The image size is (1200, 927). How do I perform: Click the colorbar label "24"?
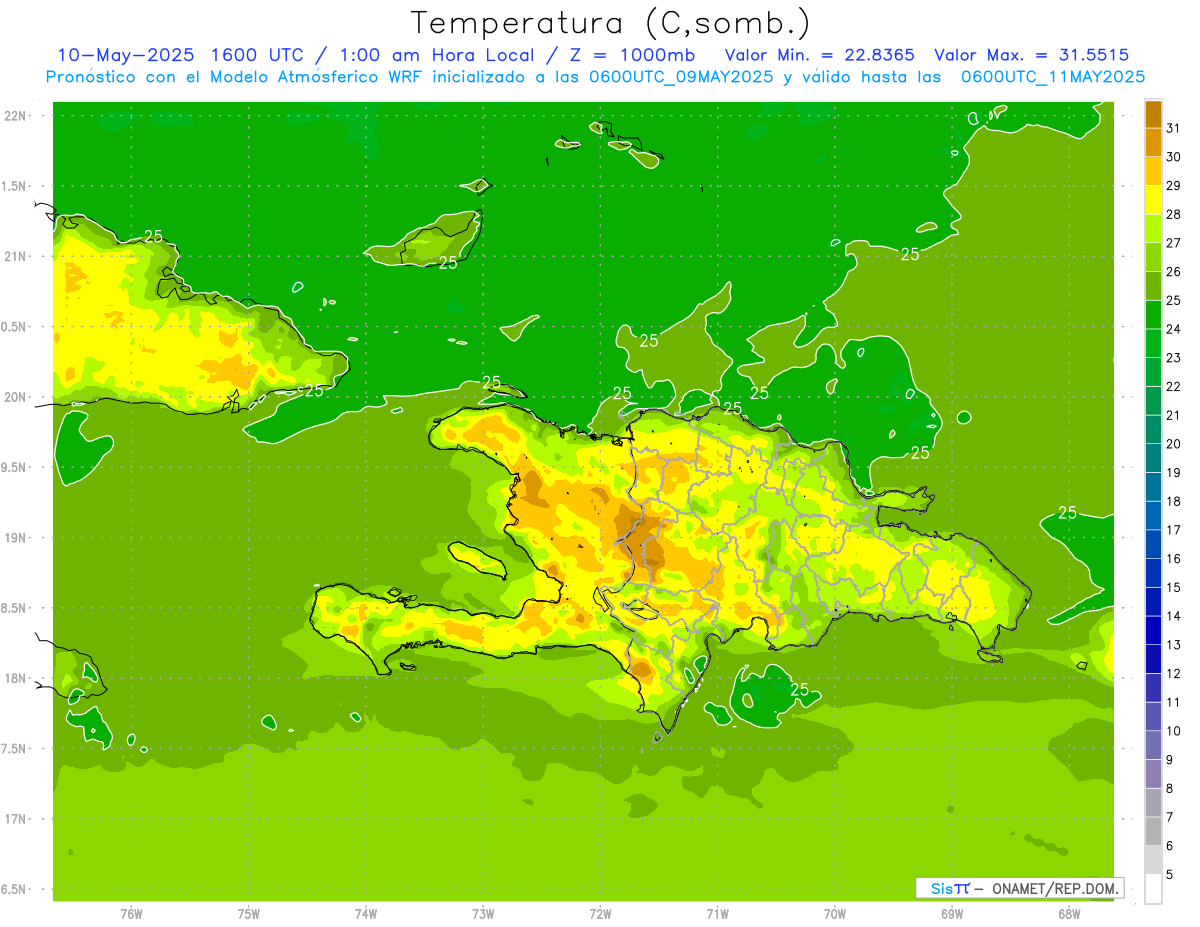pyautogui.click(x=1174, y=329)
